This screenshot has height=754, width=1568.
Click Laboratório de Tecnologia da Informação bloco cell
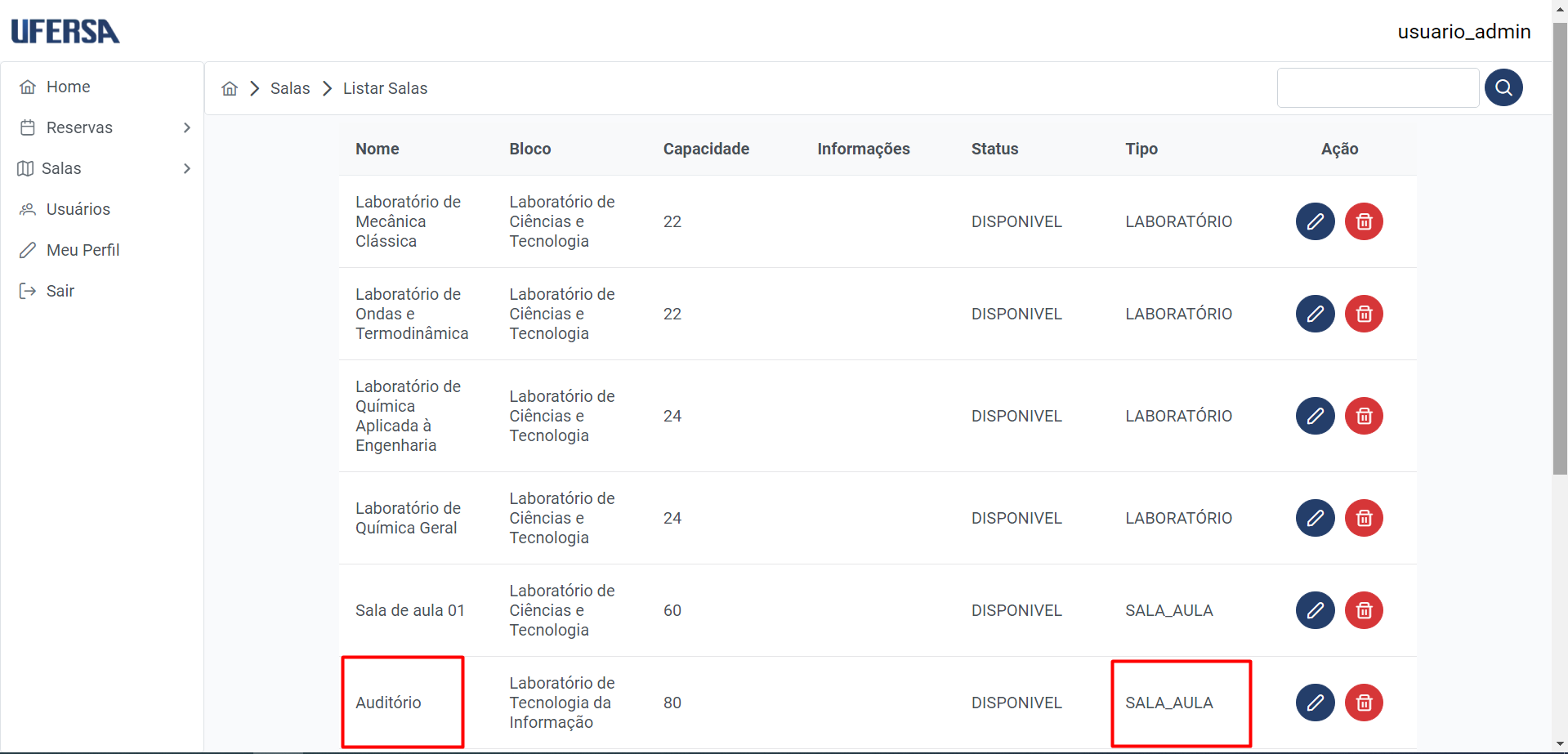562,703
